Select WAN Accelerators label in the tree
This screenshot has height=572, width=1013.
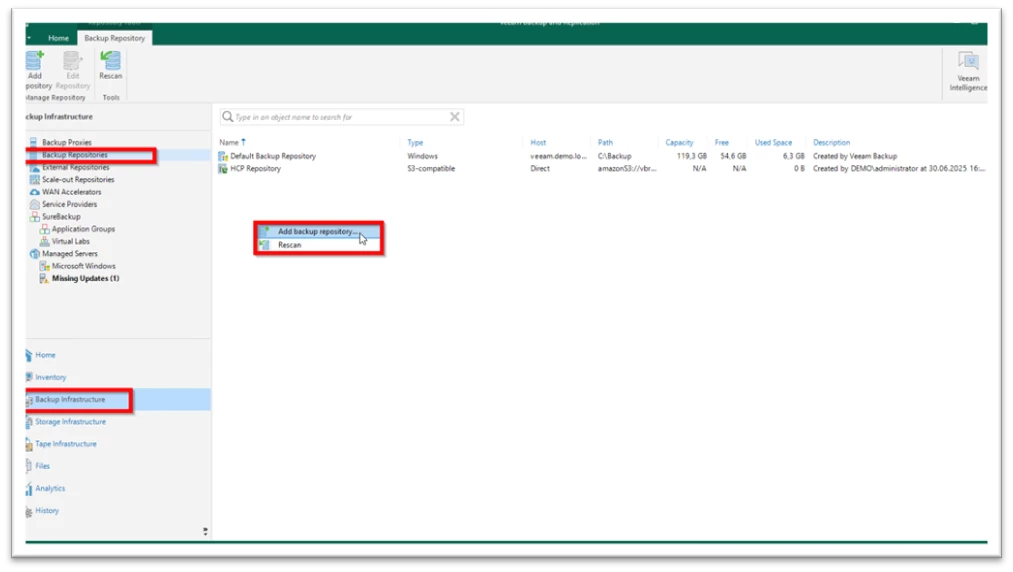pyautogui.click(x=72, y=192)
